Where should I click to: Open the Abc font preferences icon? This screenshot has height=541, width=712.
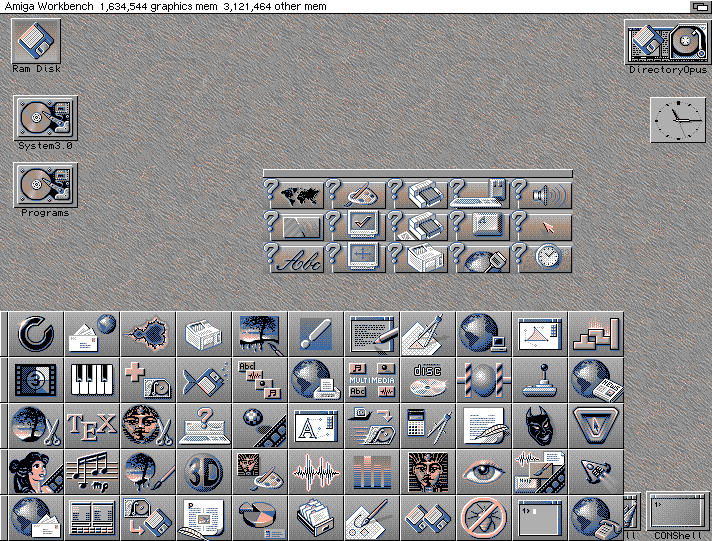[x=294, y=258]
